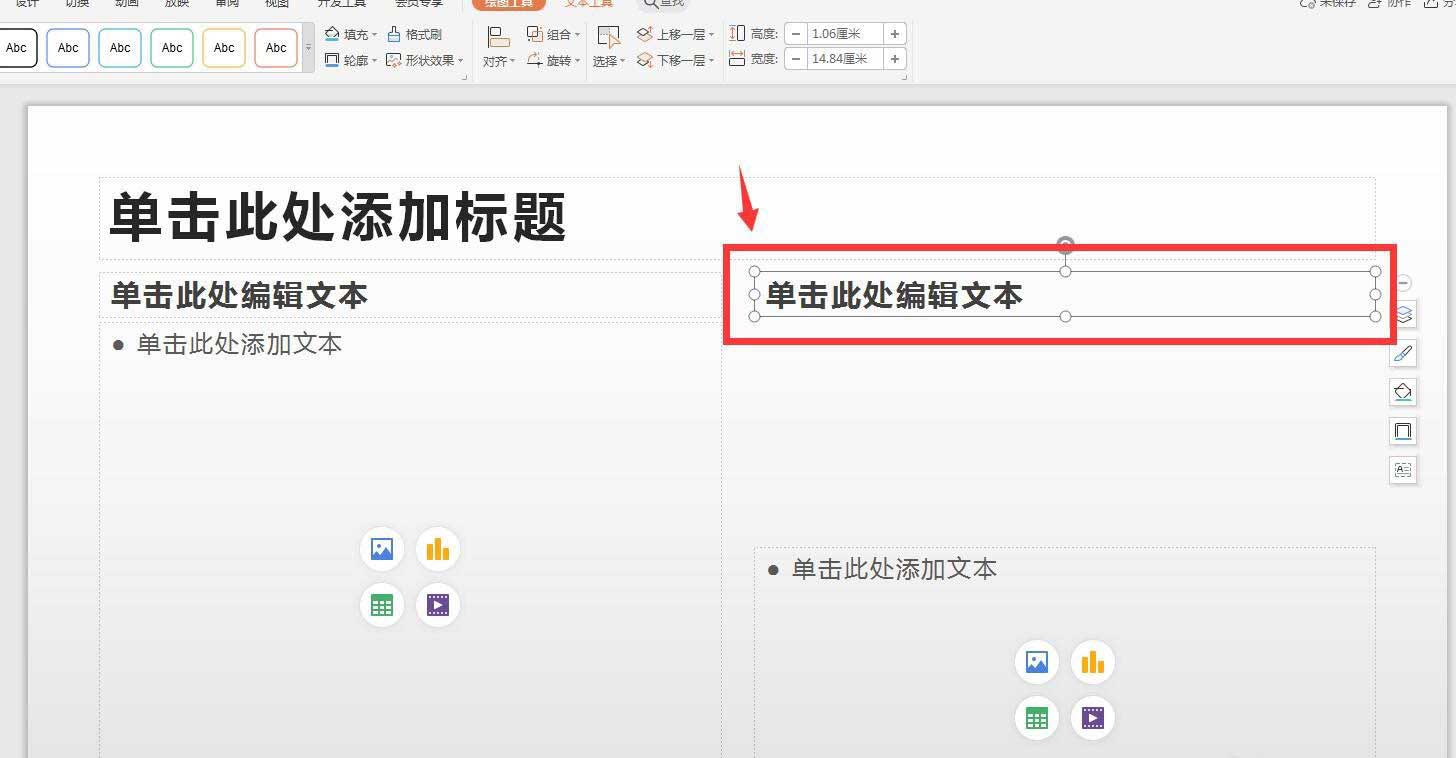Select the brush style tool on right sidebar

click(x=1403, y=353)
